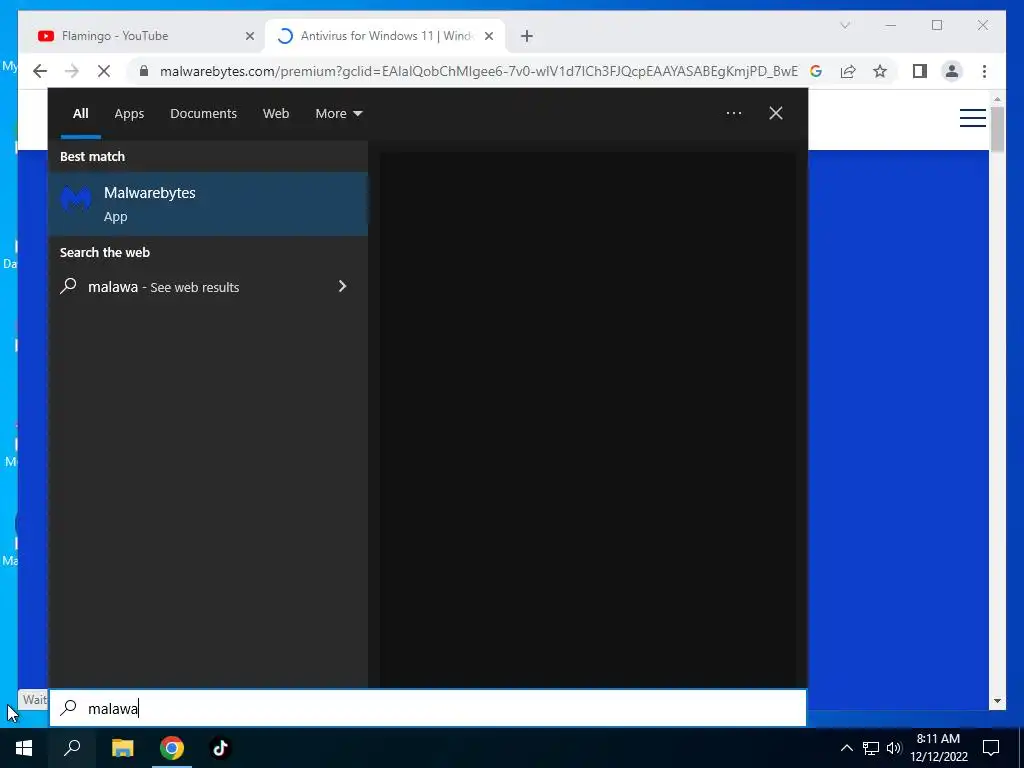
Task: Open Chrome's tab search chevron
Action: click(x=844, y=25)
